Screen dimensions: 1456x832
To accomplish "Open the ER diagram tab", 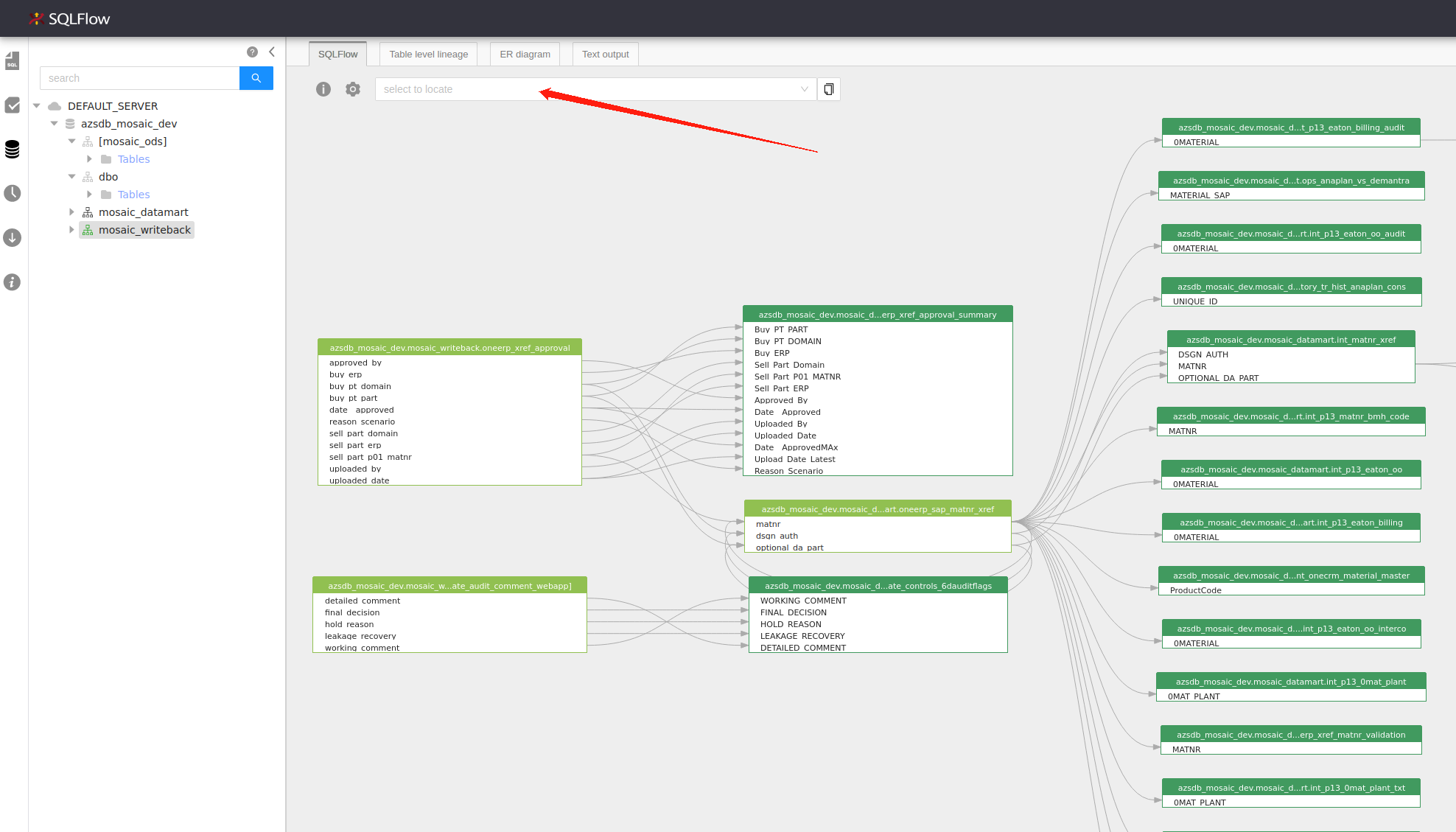I will 525,54.
